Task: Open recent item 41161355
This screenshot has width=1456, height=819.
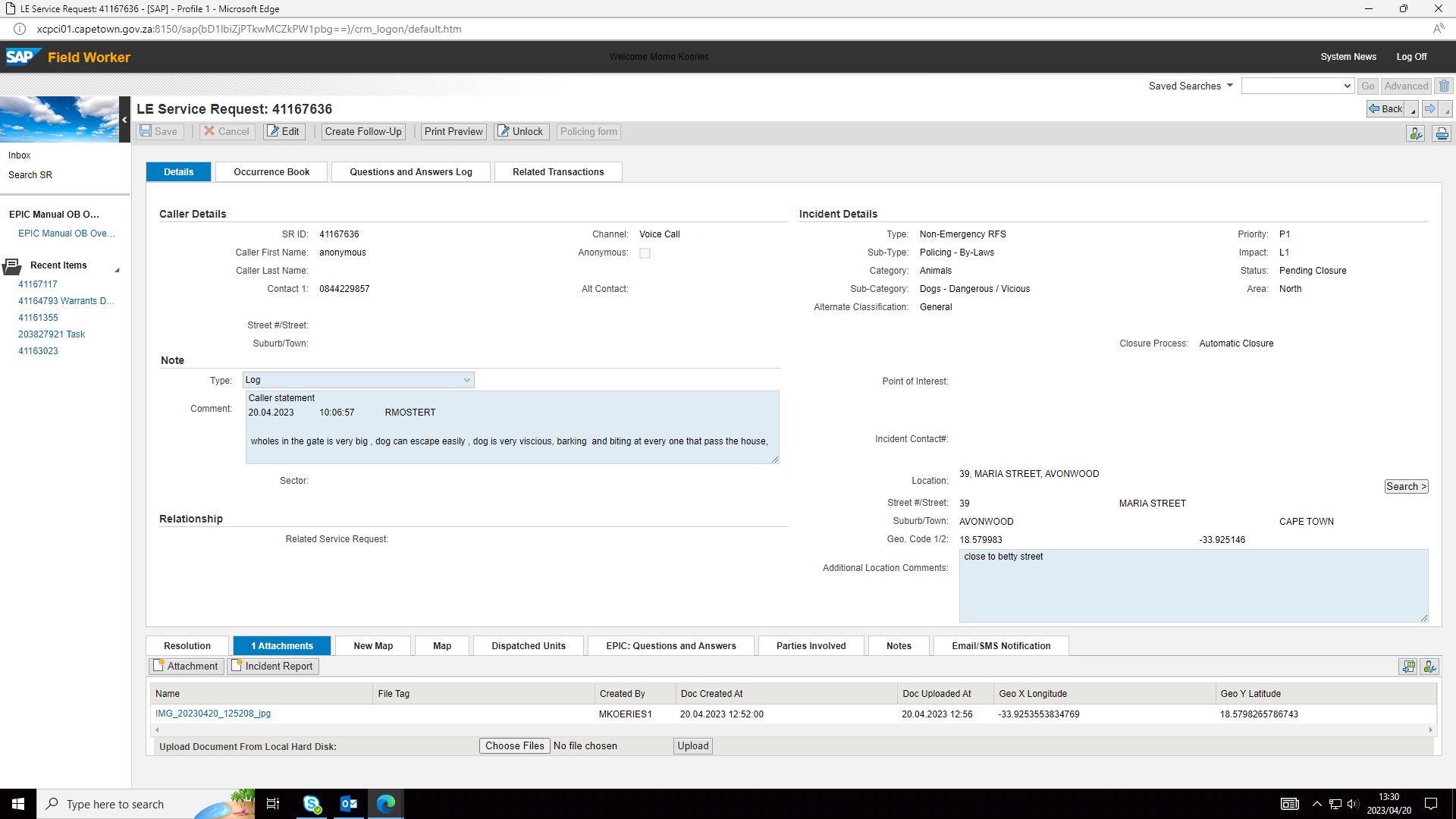Action: [38, 317]
